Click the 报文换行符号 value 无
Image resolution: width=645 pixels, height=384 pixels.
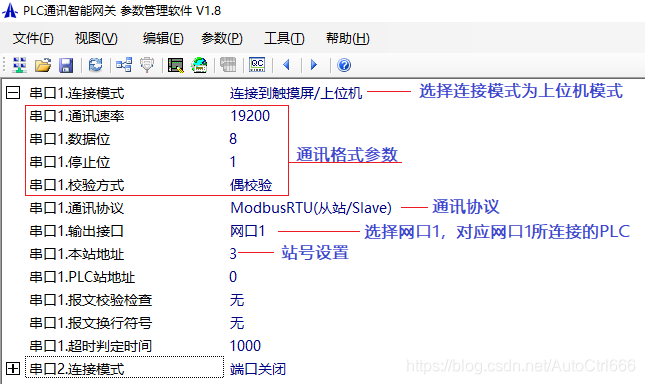237,323
